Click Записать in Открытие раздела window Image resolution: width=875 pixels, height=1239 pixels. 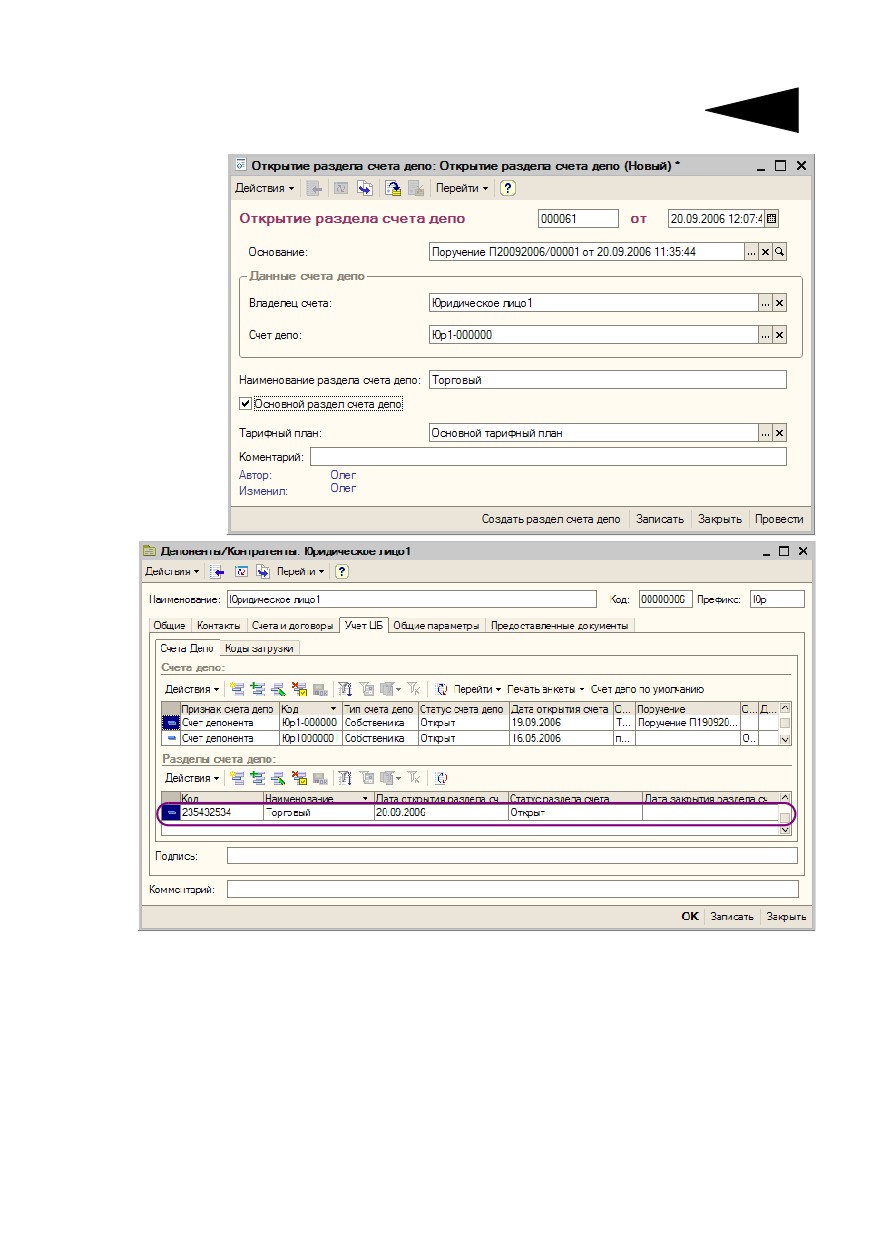660,519
